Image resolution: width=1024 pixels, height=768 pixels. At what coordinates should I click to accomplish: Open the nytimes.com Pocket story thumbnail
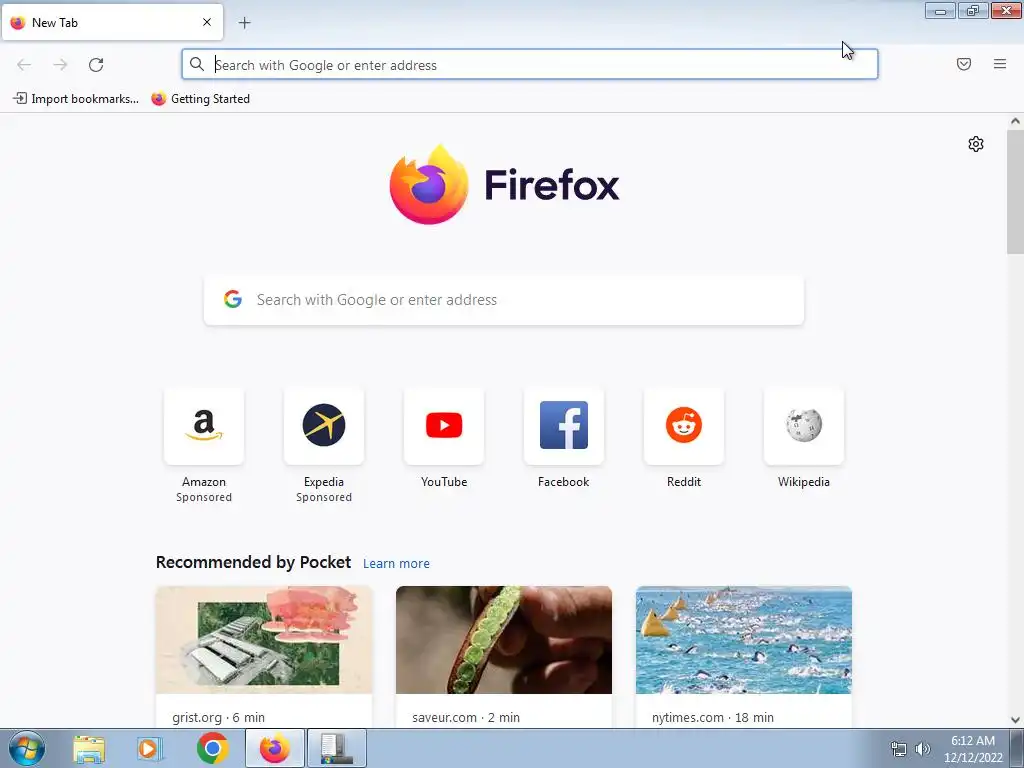pyautogui.click(x=744, y=640)
